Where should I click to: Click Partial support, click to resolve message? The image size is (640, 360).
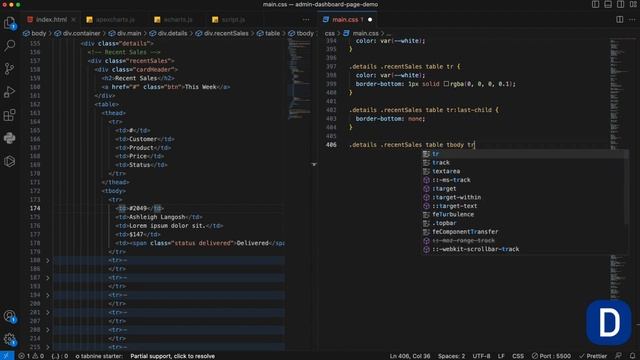(x=172, y=356)
